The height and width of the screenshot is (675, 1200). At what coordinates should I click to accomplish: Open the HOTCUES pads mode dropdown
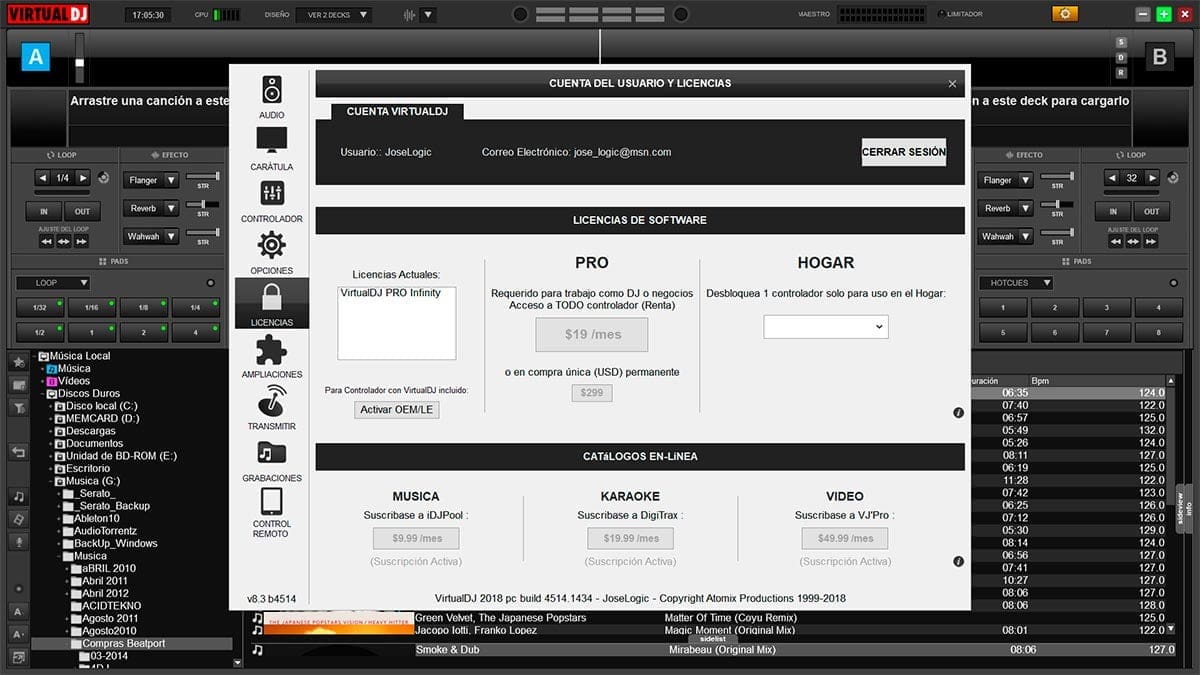1016,283
